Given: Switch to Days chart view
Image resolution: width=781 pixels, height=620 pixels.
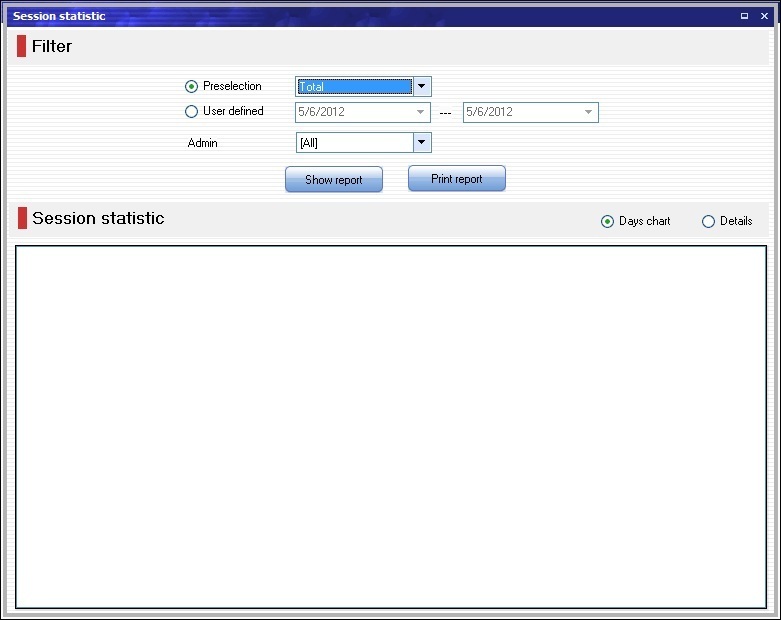Looking at the screenshot, I should (607, 221).
